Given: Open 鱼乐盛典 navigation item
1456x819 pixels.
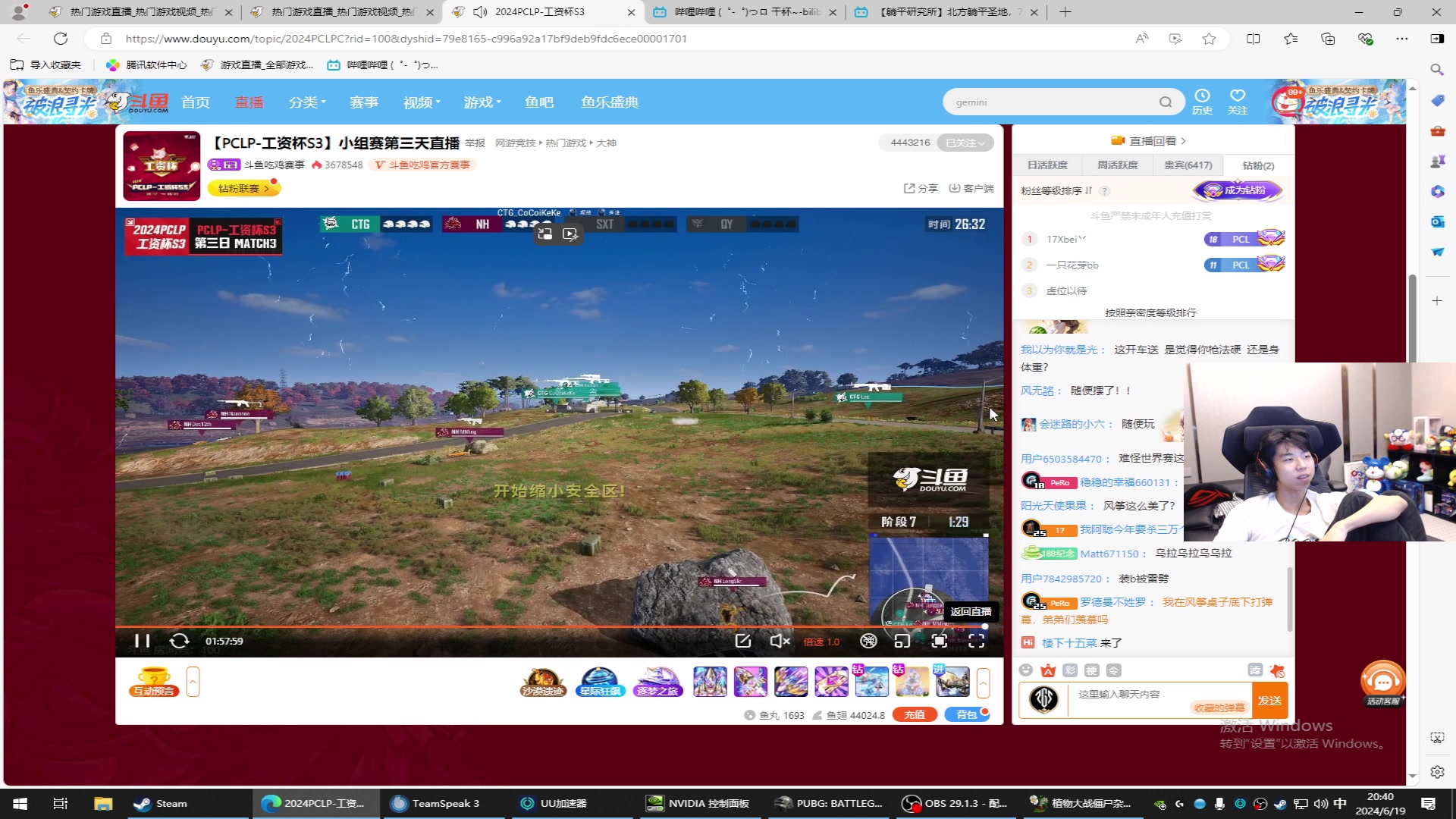Looking at the screenshot, I should (x=610, y=102).
